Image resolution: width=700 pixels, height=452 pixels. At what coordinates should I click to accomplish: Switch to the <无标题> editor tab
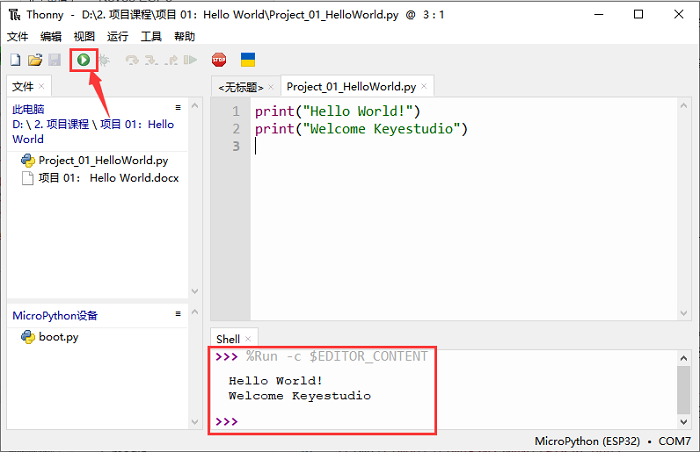coord(240,88)
